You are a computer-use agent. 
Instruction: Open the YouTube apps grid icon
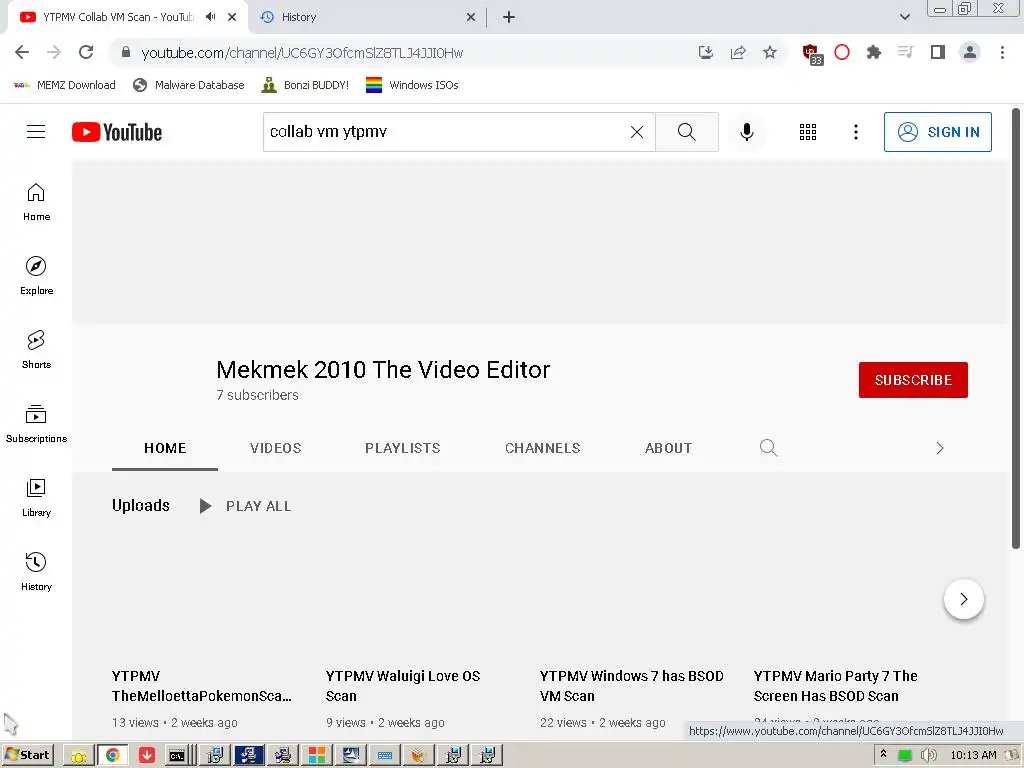[808, 132]
